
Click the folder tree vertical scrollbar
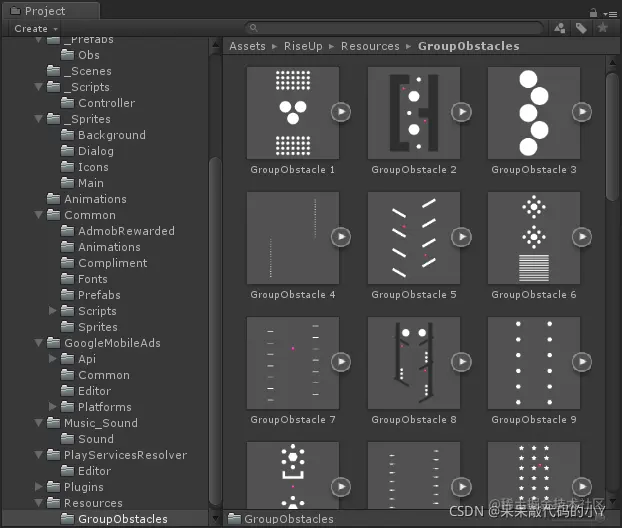pos(215,331)
